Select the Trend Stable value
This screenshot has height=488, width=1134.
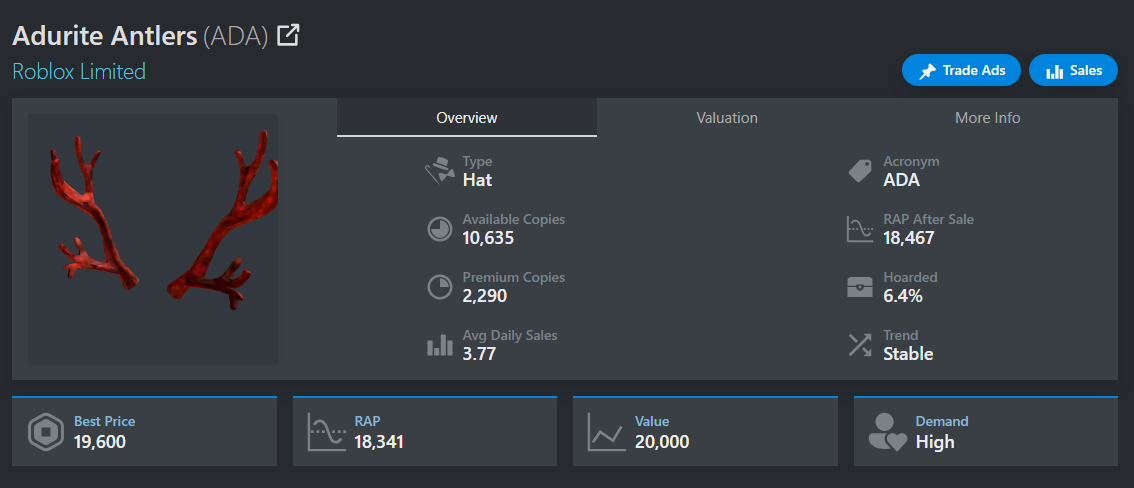coord(908,354)
